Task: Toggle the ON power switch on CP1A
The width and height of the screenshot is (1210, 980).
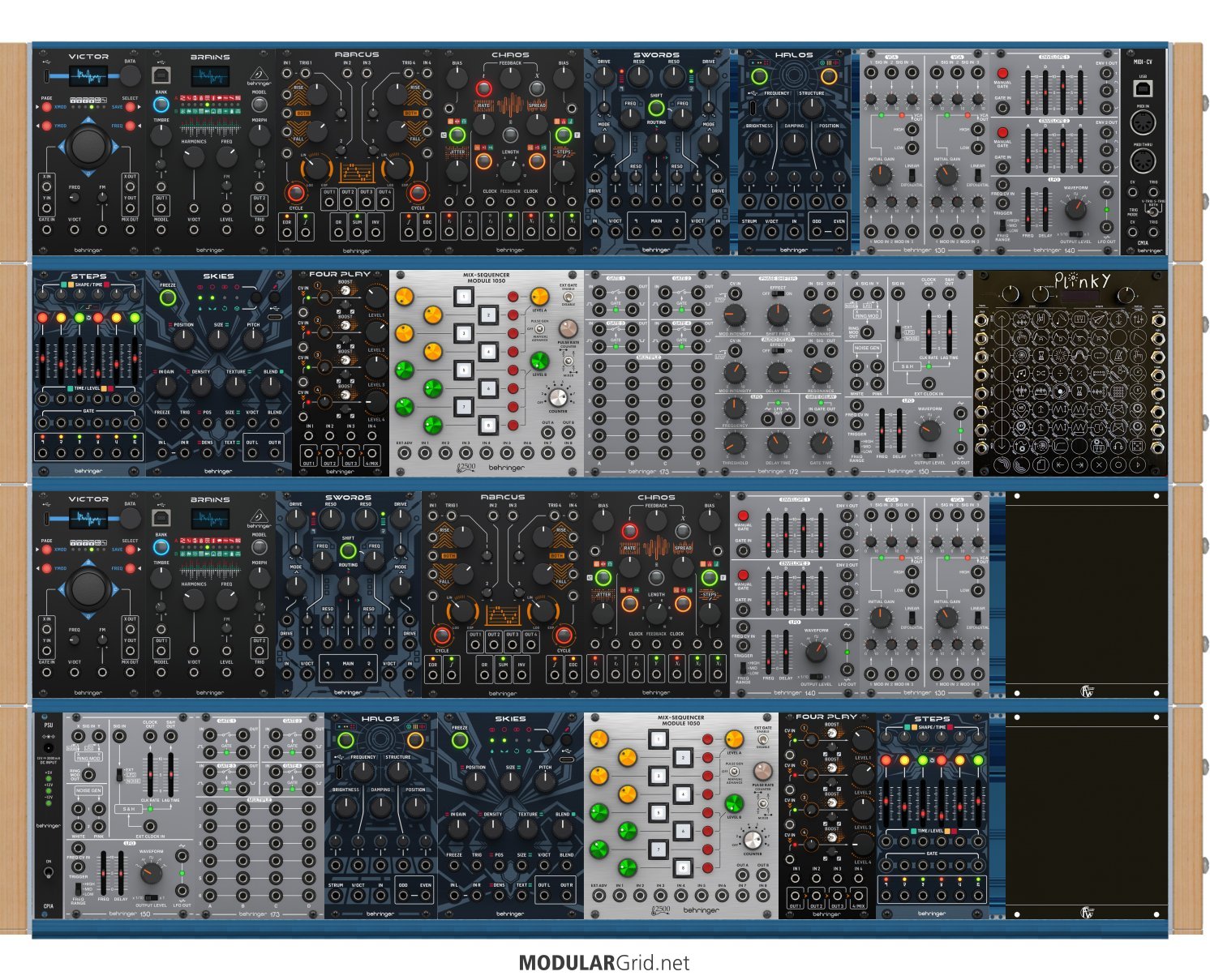Action: click(49, 872)
